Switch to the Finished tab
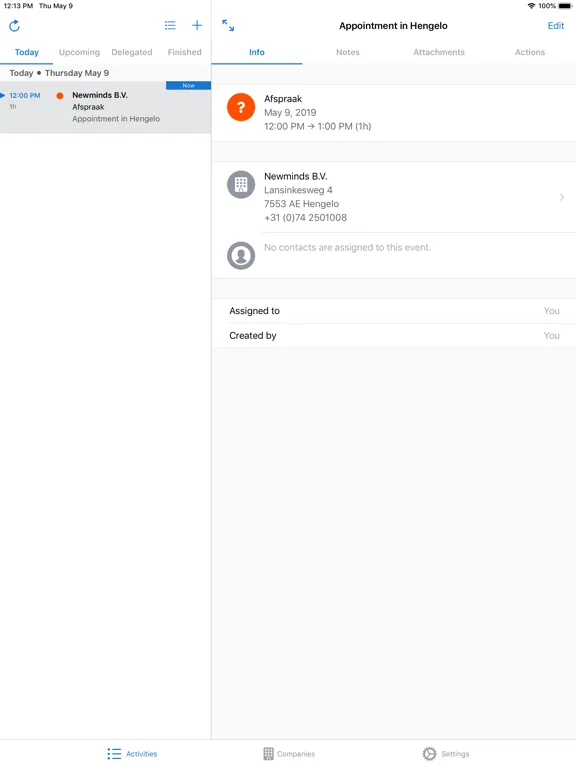 click(x=185, y=52)
